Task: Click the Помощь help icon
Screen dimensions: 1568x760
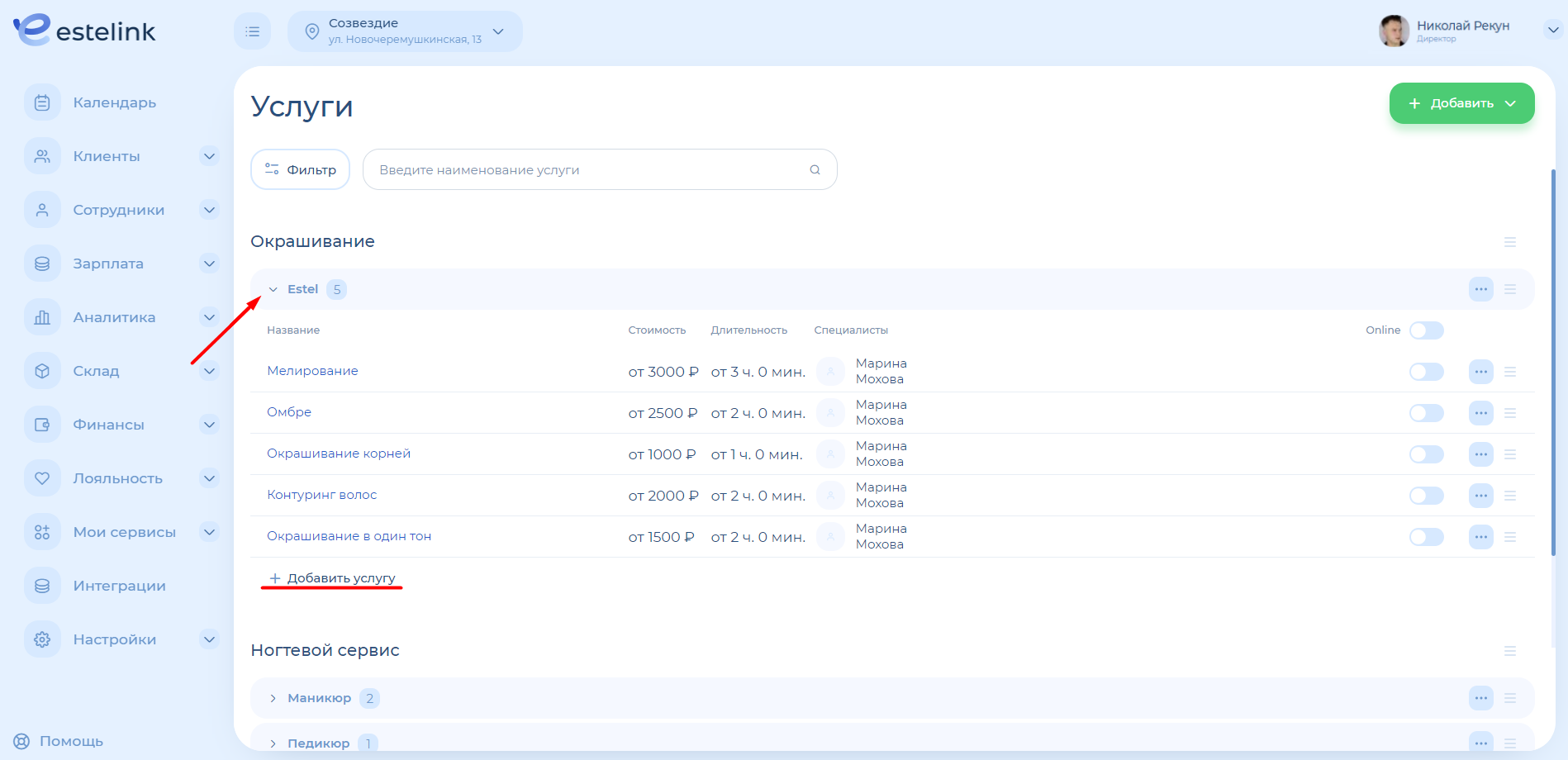Action: point(21,741)
